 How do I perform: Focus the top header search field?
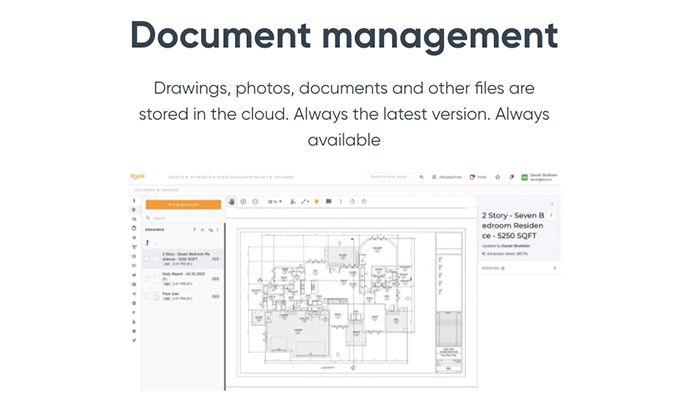coord(392,177)
